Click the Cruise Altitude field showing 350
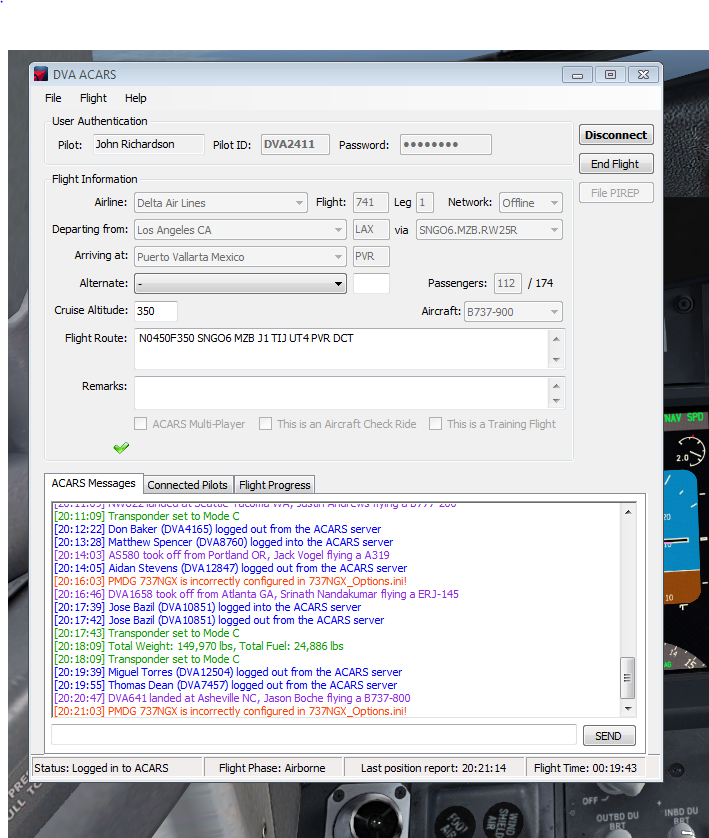Viewport: 709px width, 838px height. click(155, 311)
